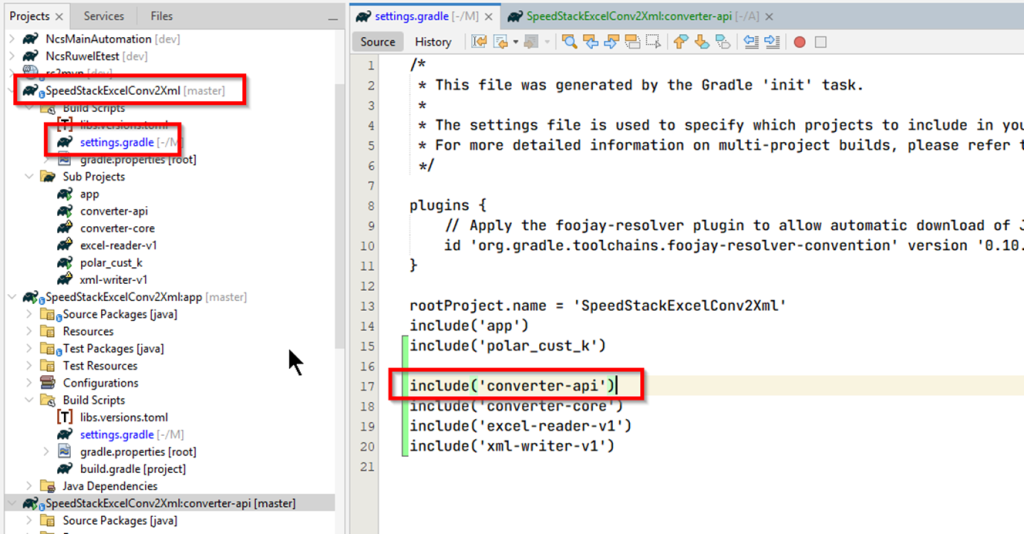Click the Stop Macro Recording square icon

[821, 42]
